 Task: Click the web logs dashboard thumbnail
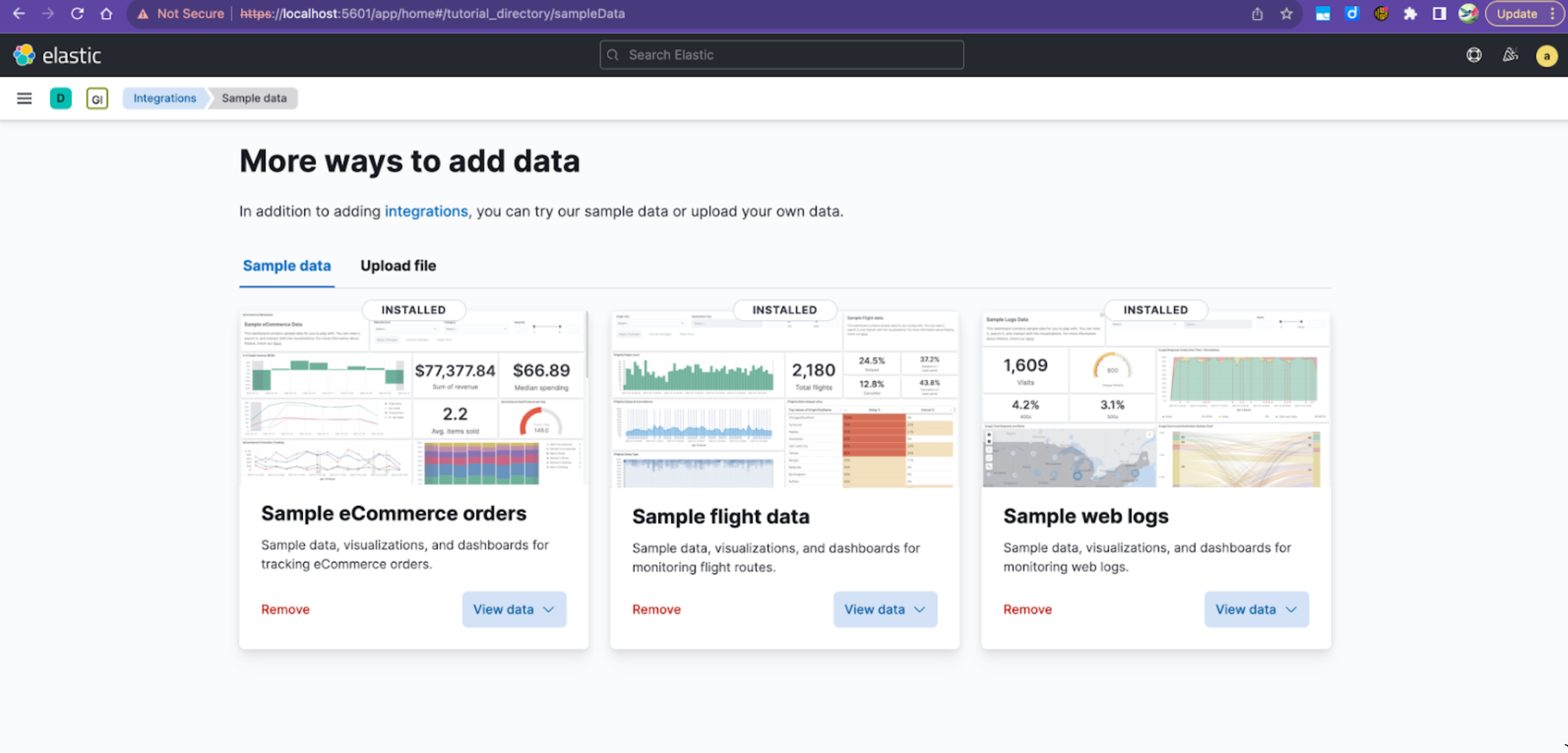click(1156, 400)
